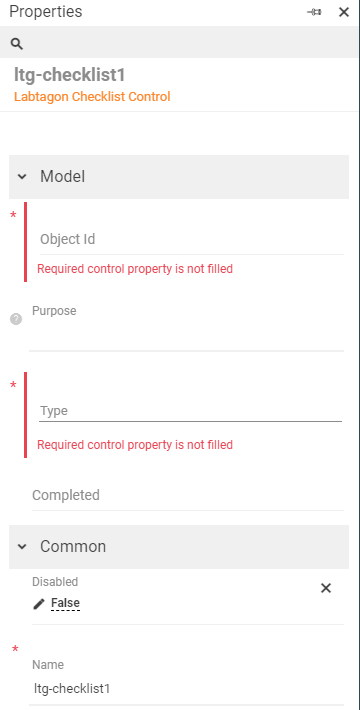Click the Purpose input field
This screenshot has width=360, height=710.
(186, 336)
